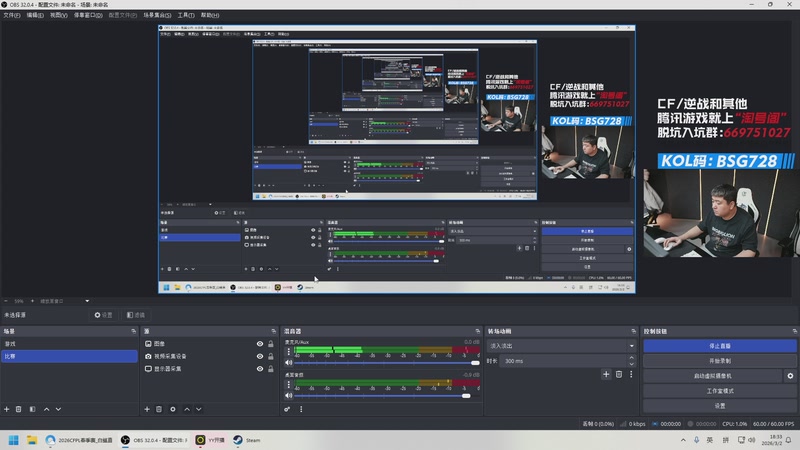Image resolution: width=800 pixels, height=450 pixels.
Task: Remove source with the trash icon in the Sources (源) panel
Action: pyautogui.click(x=159, y=409)
